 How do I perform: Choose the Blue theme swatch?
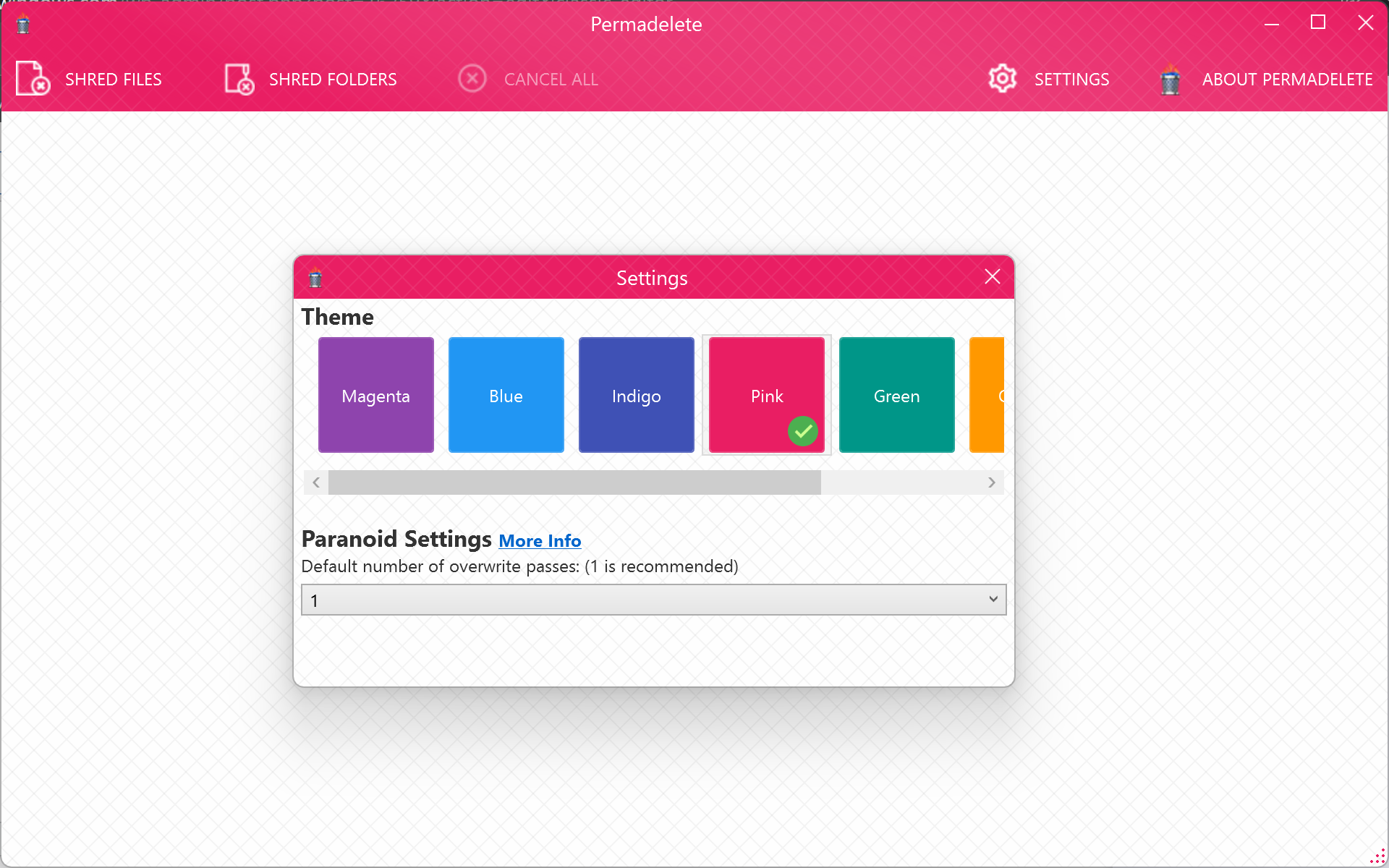click(x=506, y=395)
